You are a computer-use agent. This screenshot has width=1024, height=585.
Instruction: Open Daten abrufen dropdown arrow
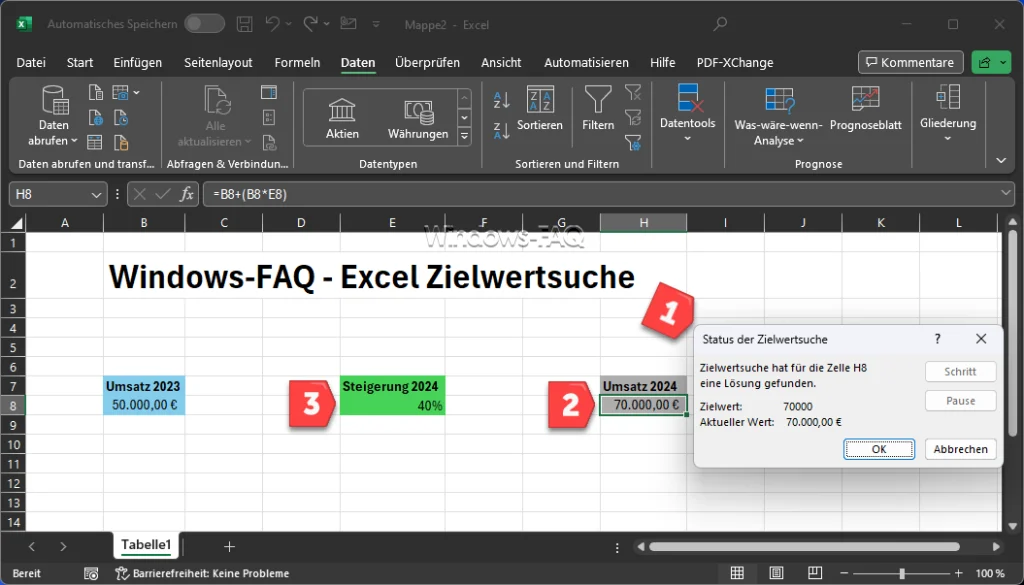click(x=74, y=140)
